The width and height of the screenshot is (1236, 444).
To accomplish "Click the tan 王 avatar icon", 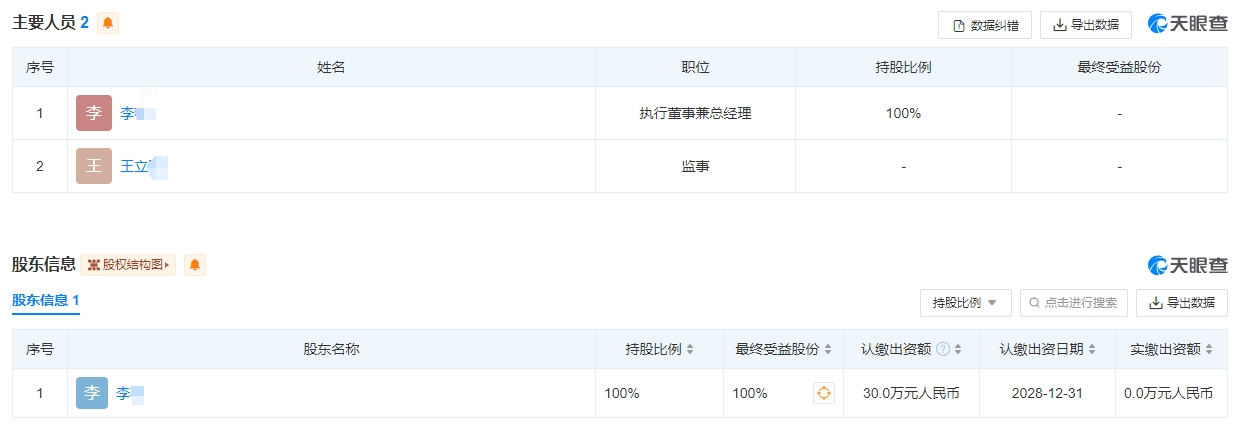I will click(93, 166).
